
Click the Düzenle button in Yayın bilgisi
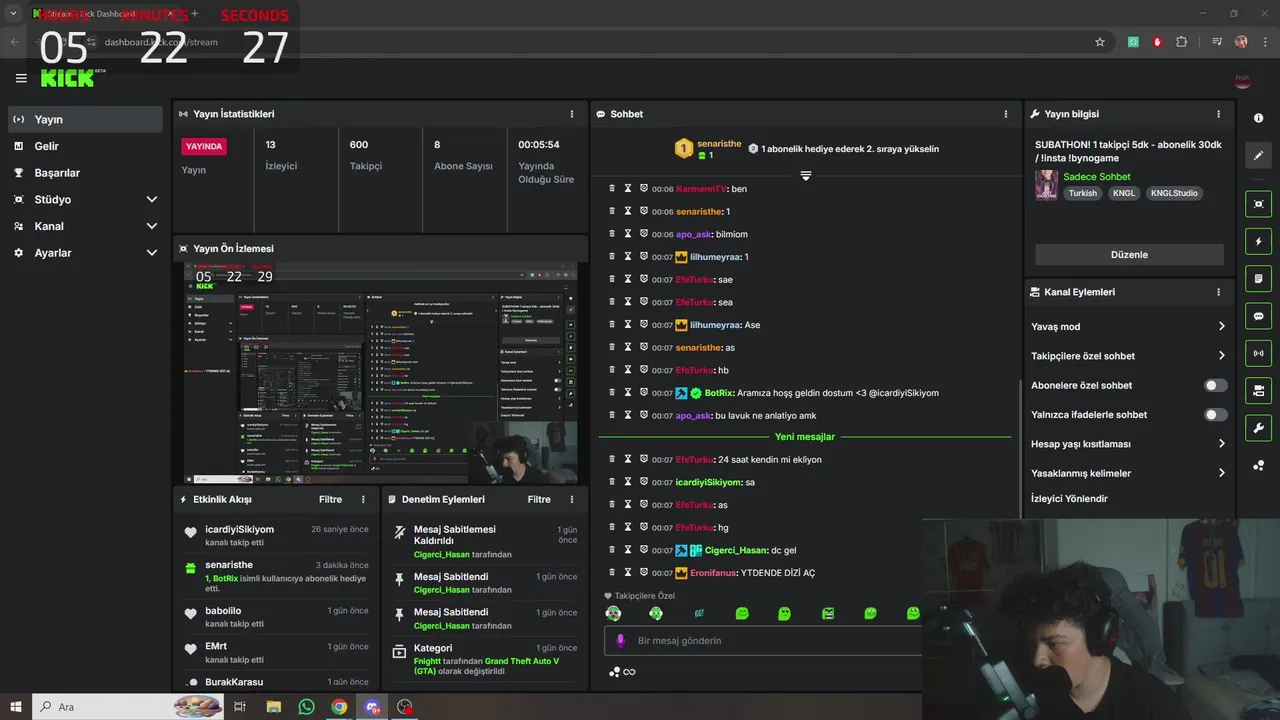click(x=1129, y=255)
